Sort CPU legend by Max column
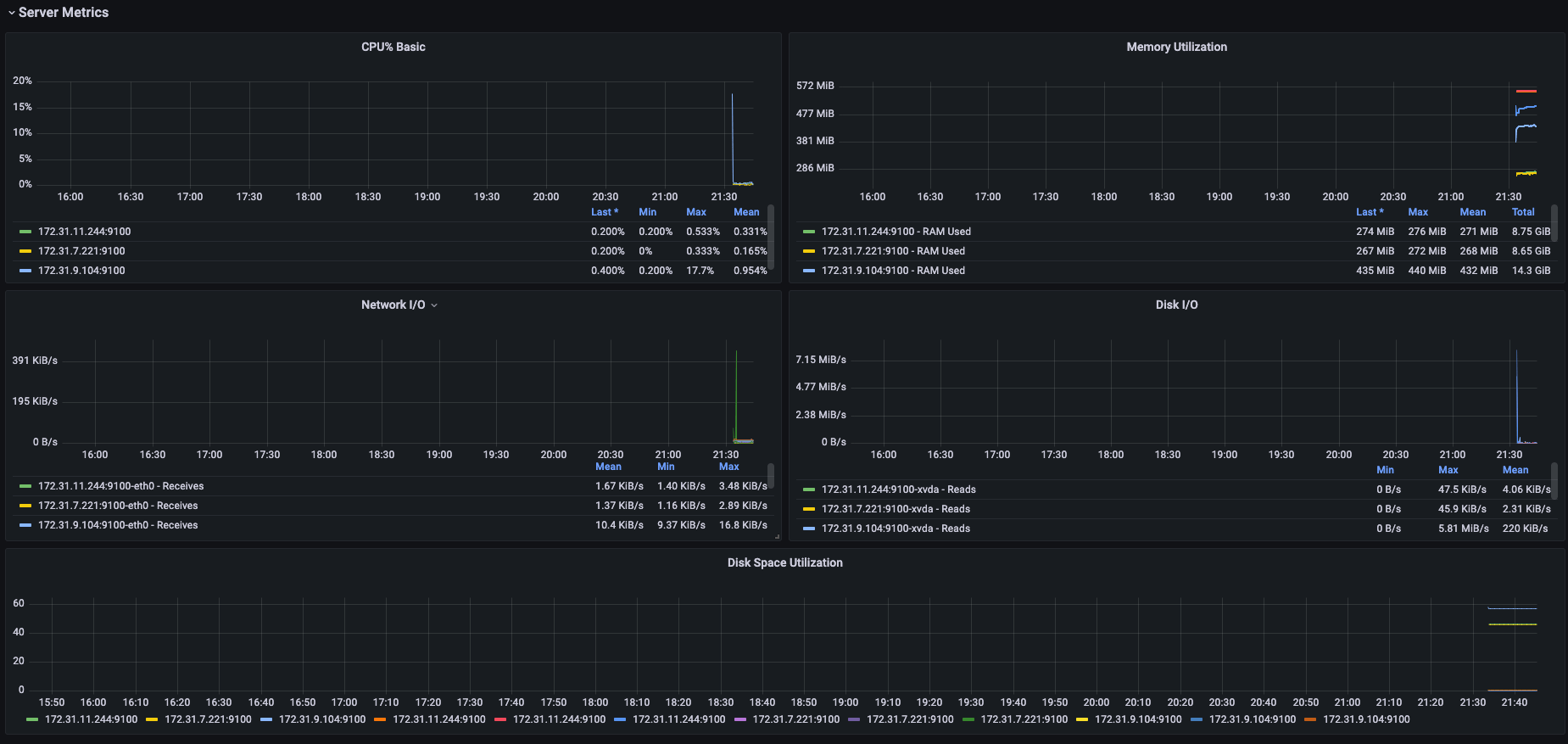The height and width of the screenshot is (744, 1568). coord(695,212)
